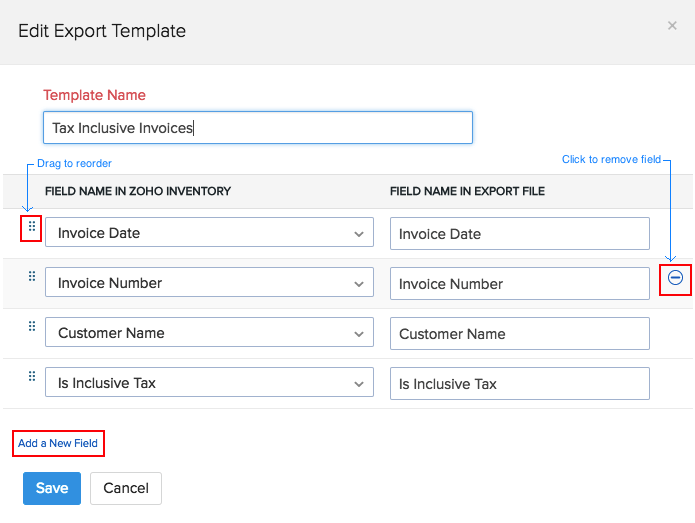Edit export file name for Invoice Number
Image resolution: width=695 pixels, height=523 pixels.
point(519,284)
